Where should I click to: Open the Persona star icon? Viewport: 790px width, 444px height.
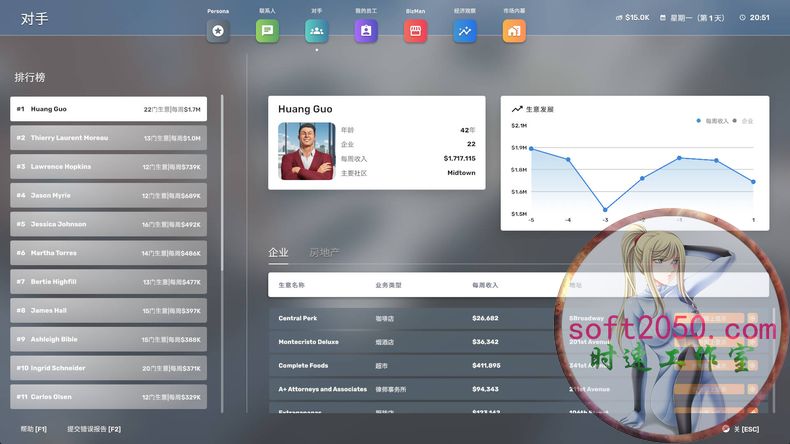click(218, 31)
